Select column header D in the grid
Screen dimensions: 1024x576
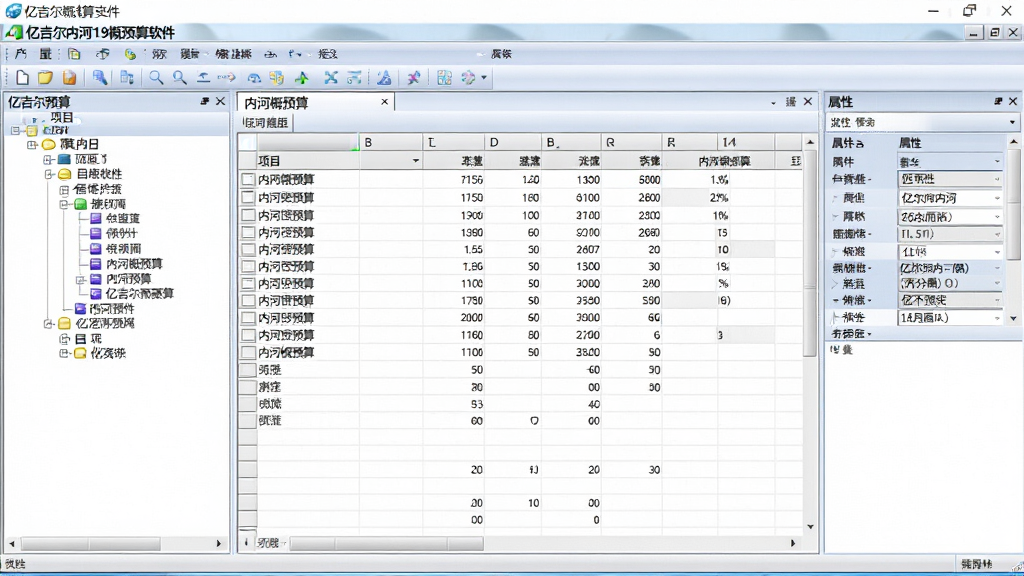[x=513, y=142]
